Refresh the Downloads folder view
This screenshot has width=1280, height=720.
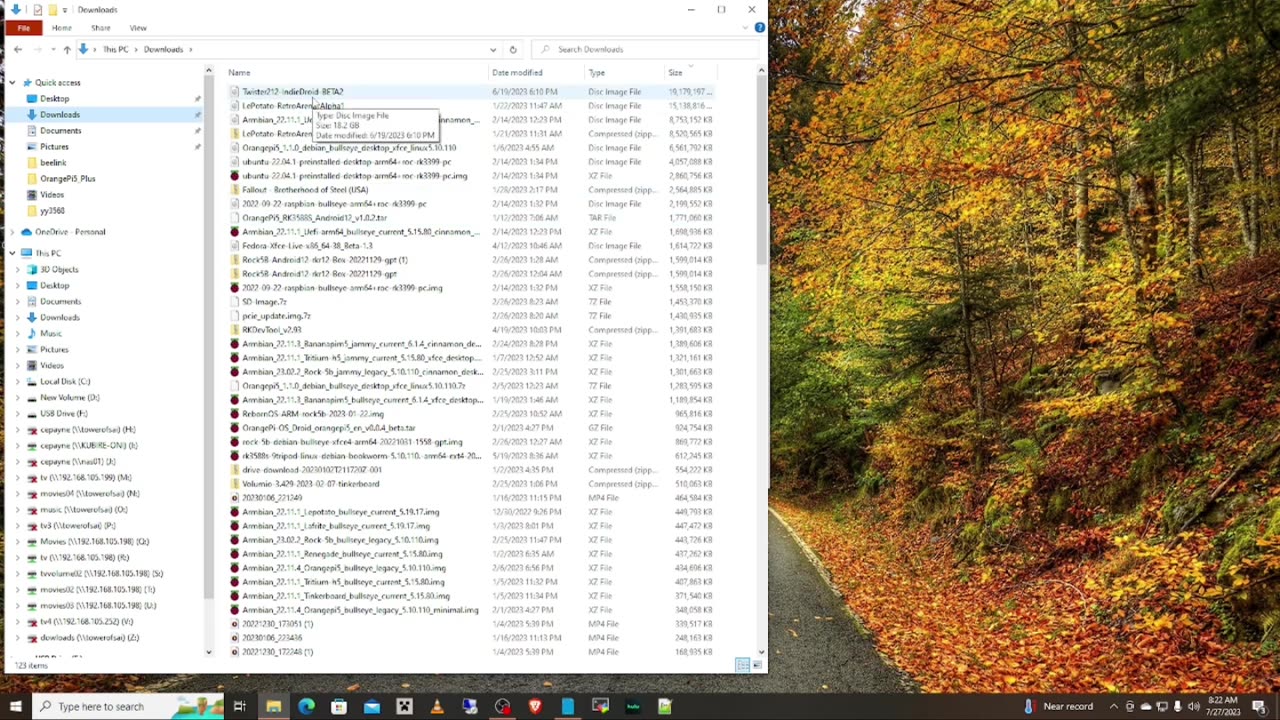click(x=513, y=49)
